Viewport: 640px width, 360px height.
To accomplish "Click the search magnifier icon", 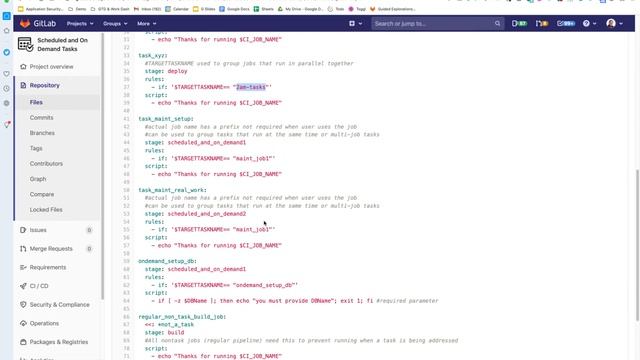I will (x=497, y=24).
